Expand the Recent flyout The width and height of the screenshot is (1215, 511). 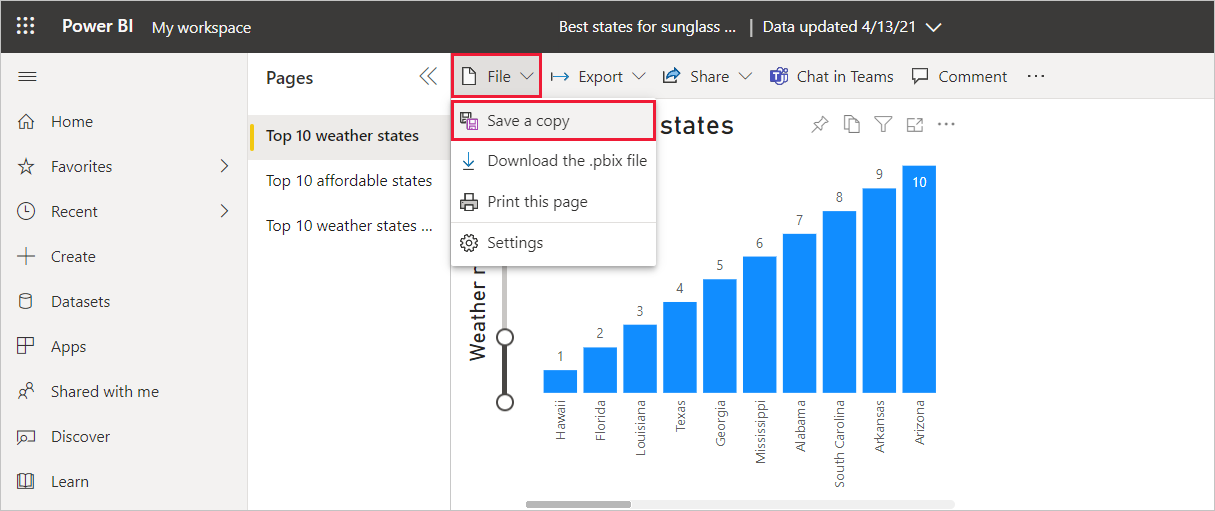point(224,211)
